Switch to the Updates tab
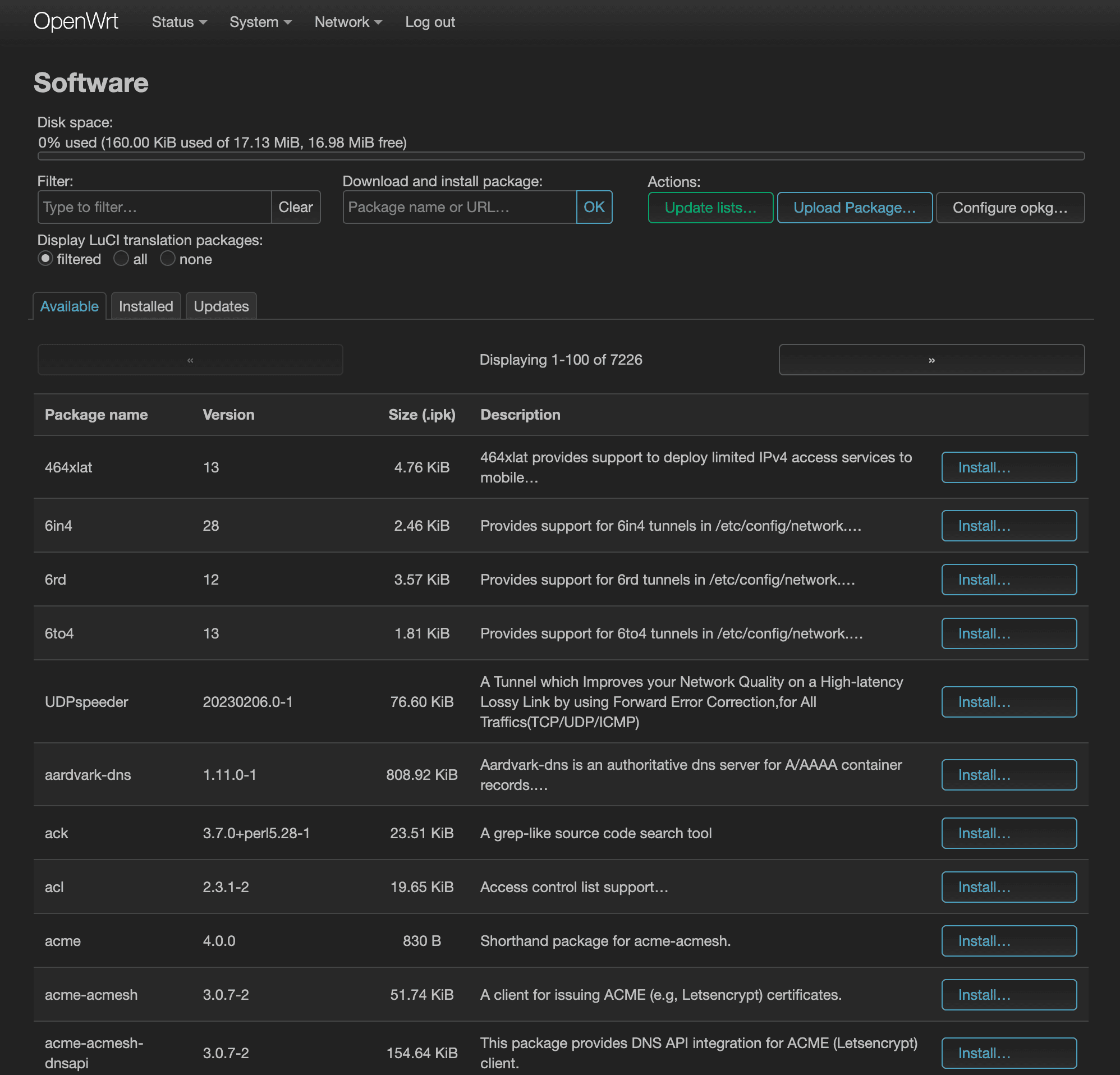Screen dimensions: 1120x1075 coord(221,306)
